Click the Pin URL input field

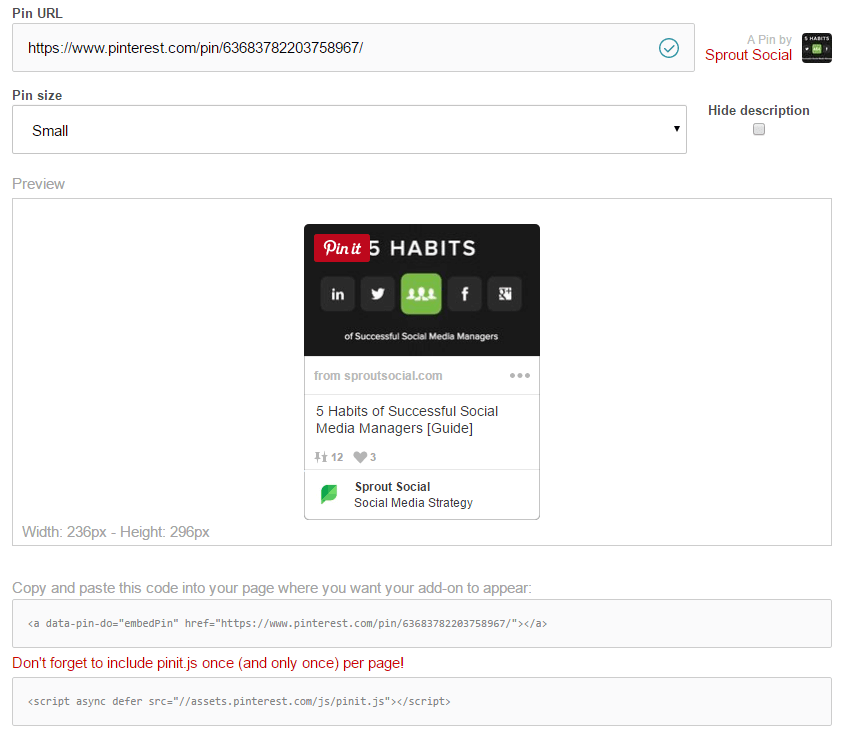click(x=353, y=48)
